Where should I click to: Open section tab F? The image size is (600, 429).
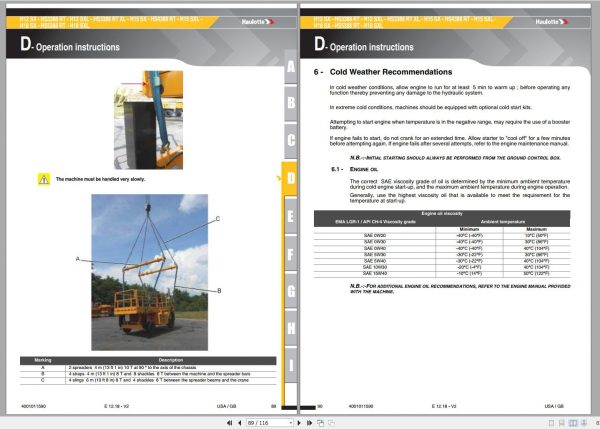(x=291, y=254)
